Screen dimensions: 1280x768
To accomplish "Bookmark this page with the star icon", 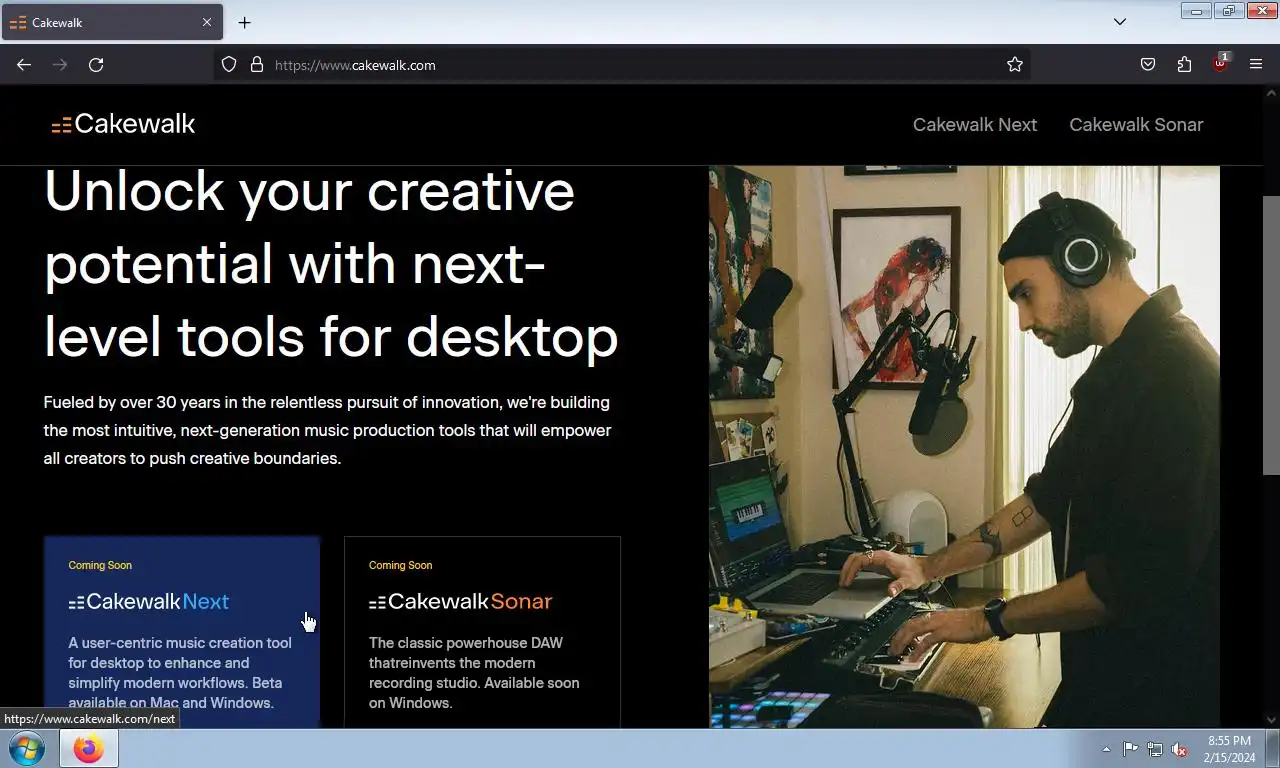I will (1015, 65).
